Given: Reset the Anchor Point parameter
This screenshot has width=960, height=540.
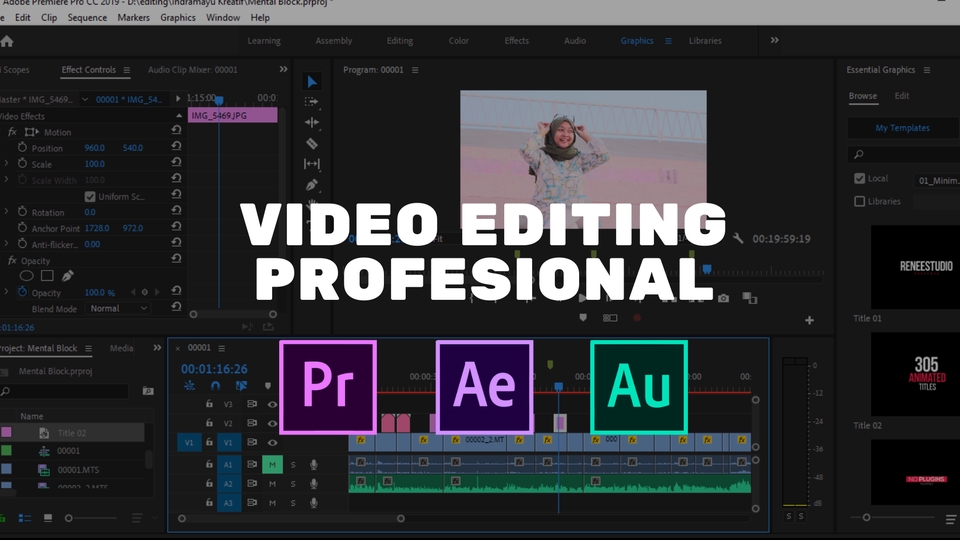Looking at the screenshot, I should (176, 226).
